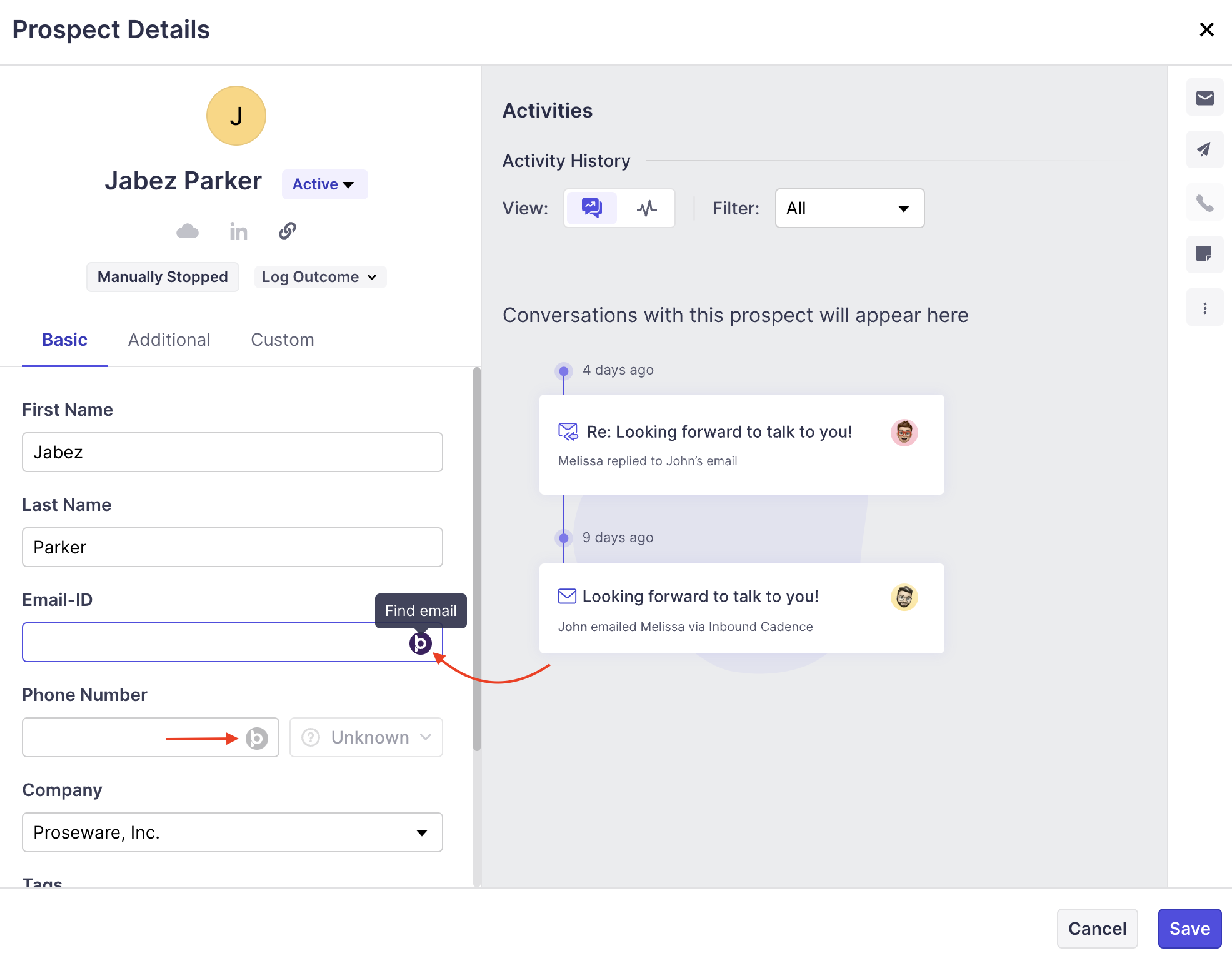The width and height of the screenshot is (1232, 953).
Task: Open the sticky note icon
Action: (x=1204, y=254)
